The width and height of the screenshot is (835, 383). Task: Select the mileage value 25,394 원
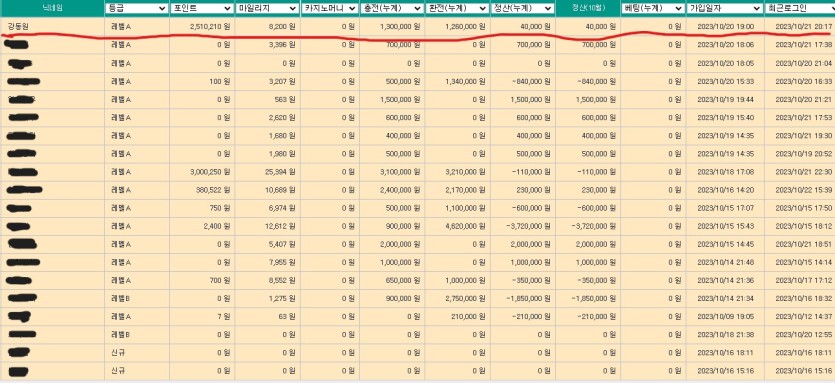tap(281, 172)
